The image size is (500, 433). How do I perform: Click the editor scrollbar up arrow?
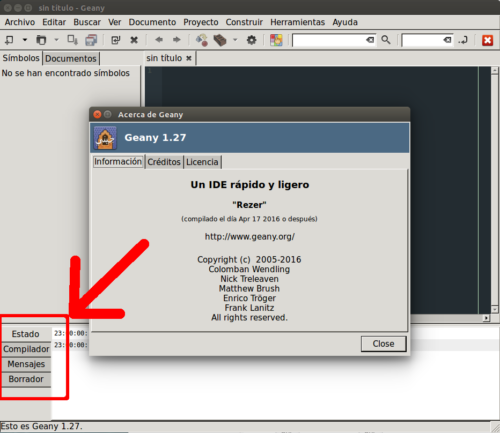pyautogui.click(x=495, y=70)
